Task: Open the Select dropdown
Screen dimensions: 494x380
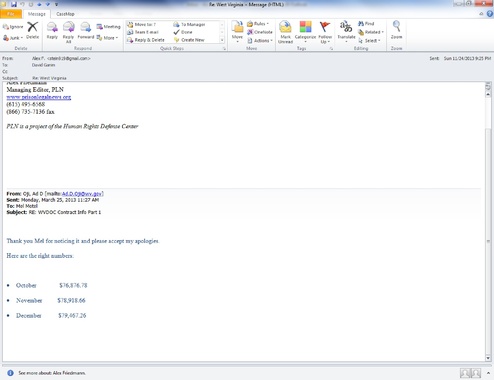Action: pyautogui.click(x=369, y=40)
